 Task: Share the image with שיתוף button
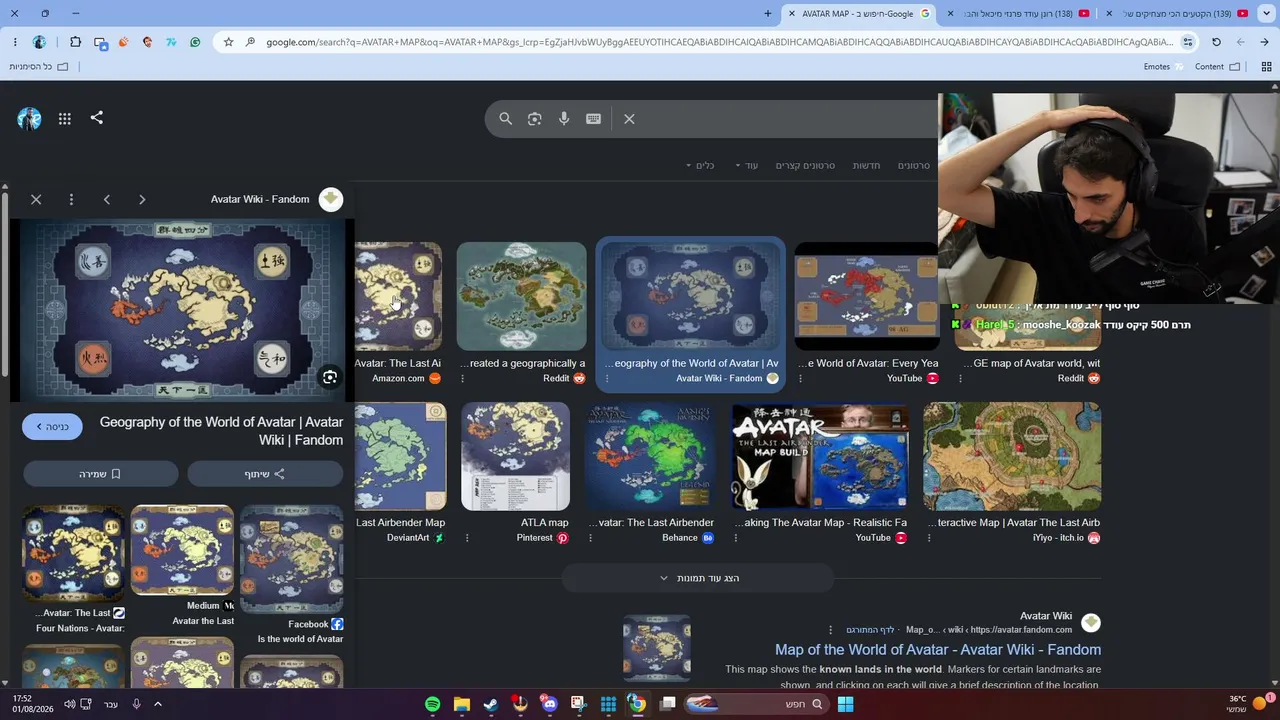(265, 474)
